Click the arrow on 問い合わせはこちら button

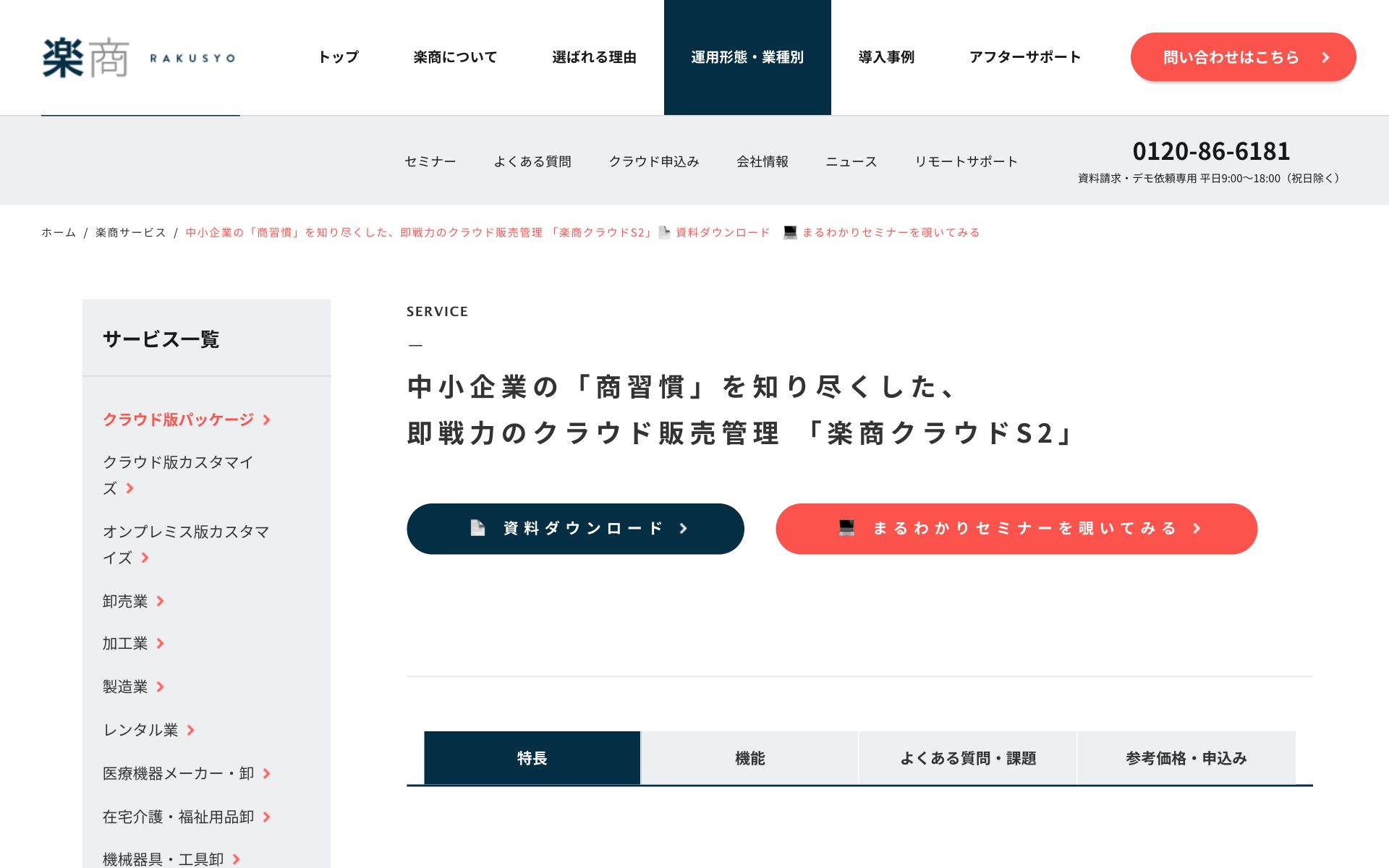tap(1325, 57)
